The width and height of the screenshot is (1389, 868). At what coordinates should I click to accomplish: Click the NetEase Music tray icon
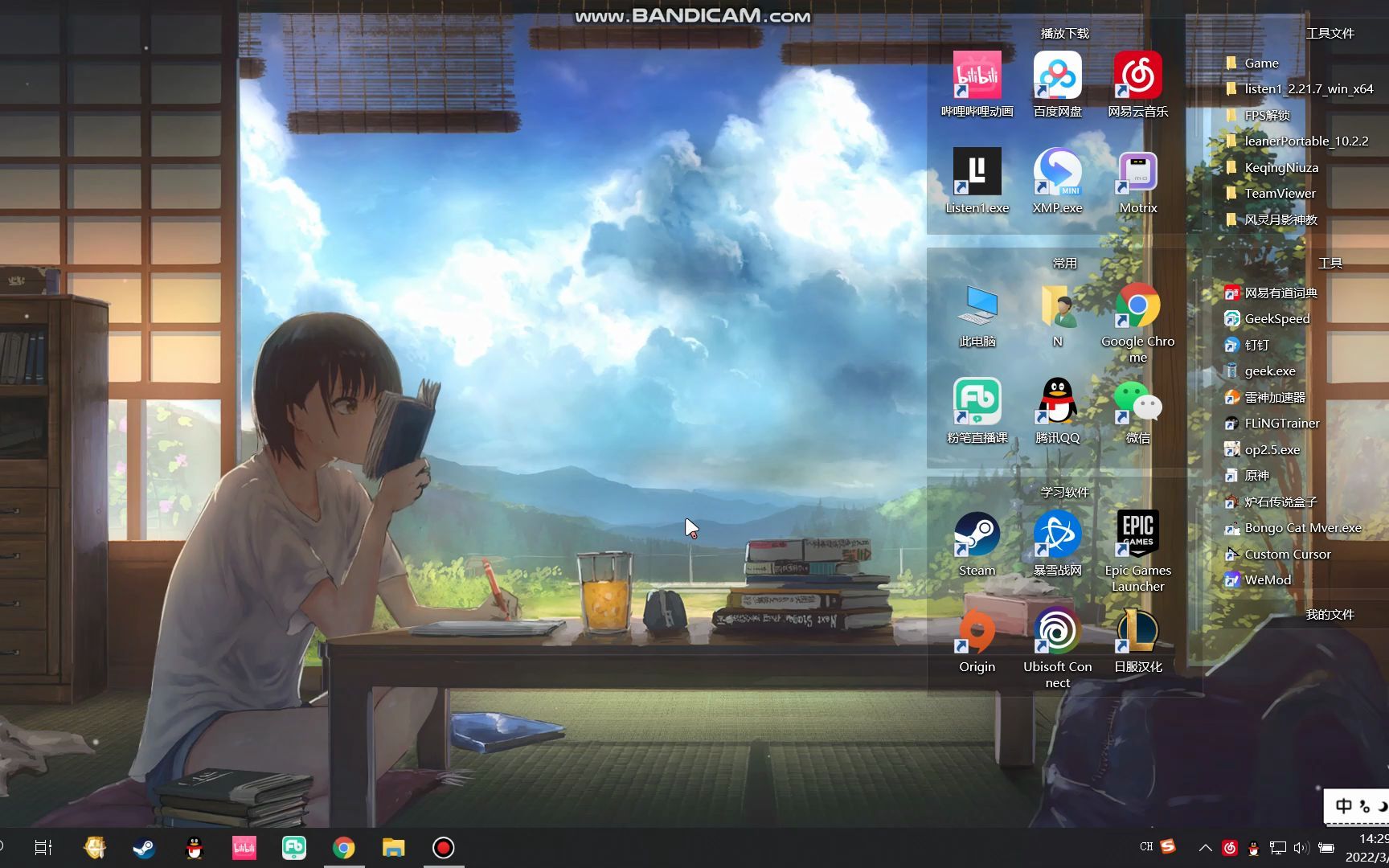pyautogui.click(x=1229, y=847)
